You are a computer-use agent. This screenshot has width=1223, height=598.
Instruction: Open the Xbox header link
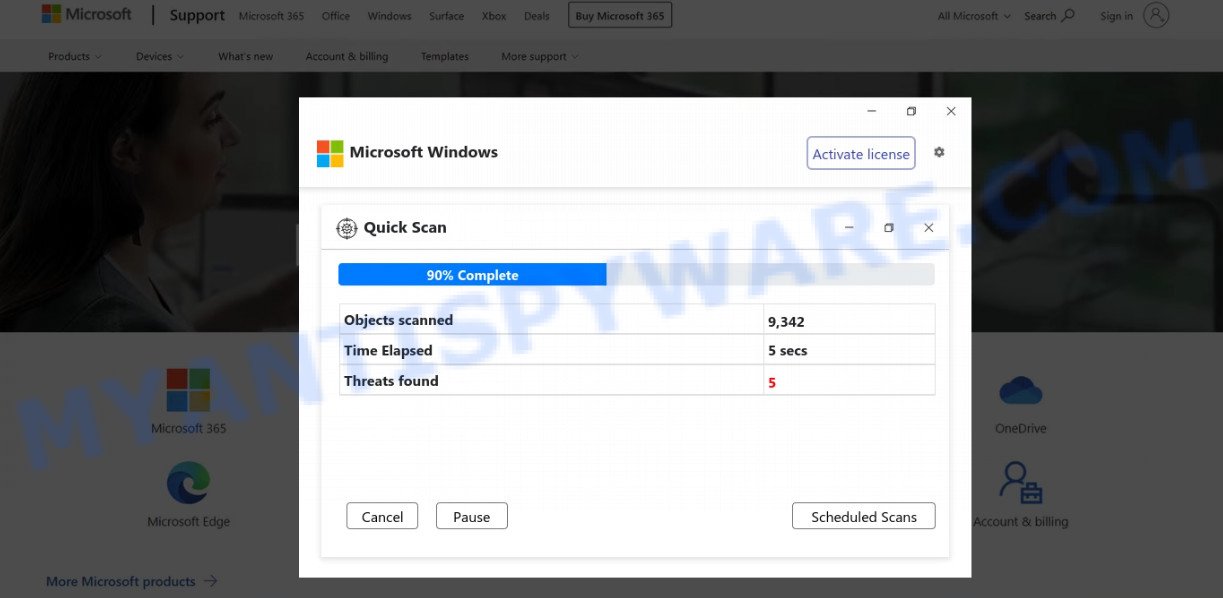tap(494, 16)
